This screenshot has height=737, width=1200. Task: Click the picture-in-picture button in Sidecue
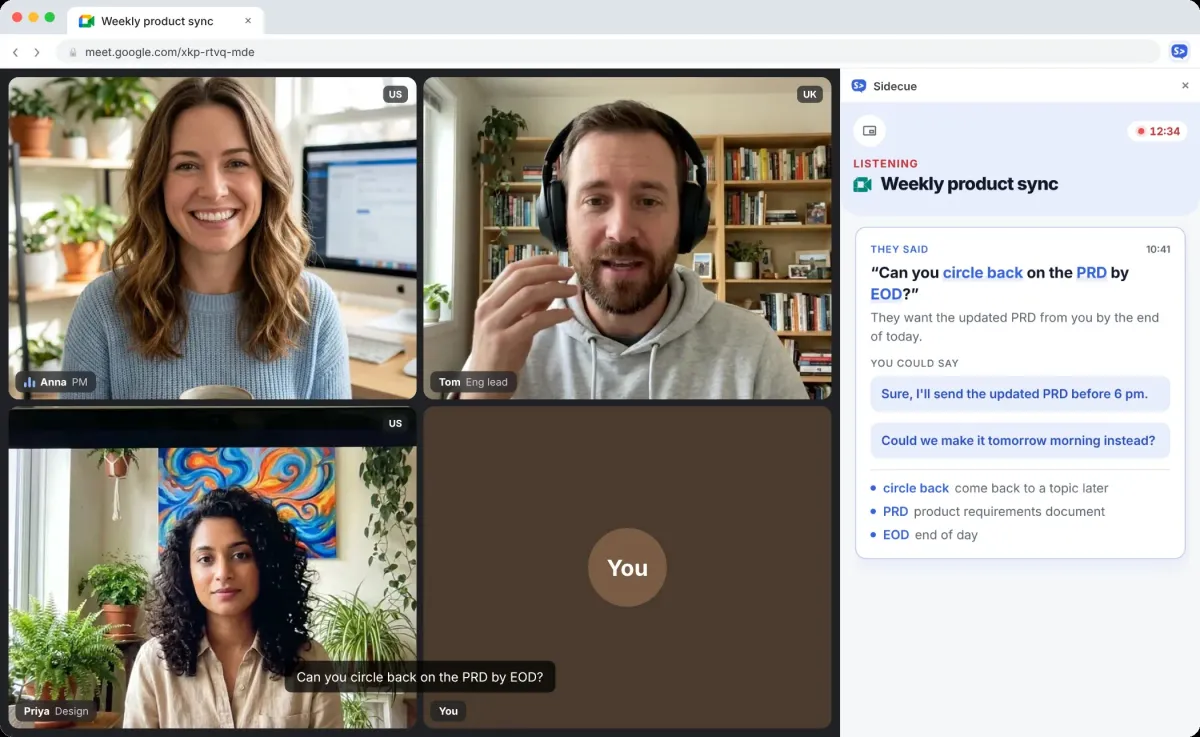(x=869, y=131)
